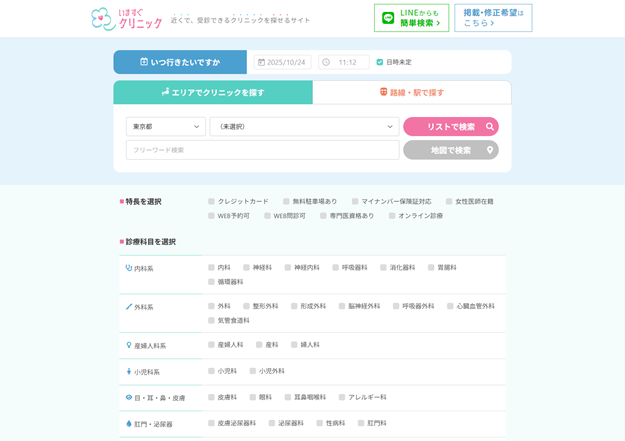Click the 地図で検索 button
The image size is (625, 441).
pyautogui.click(x=451, y=150)
